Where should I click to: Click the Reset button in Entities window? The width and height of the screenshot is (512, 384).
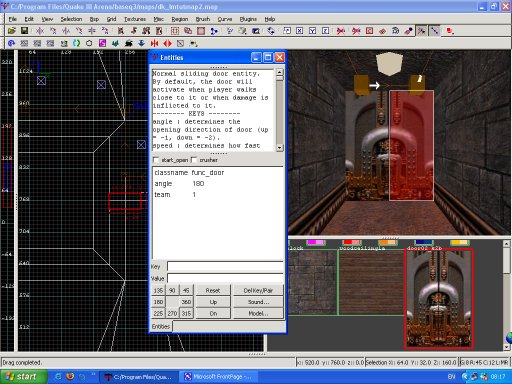(213, 290)
